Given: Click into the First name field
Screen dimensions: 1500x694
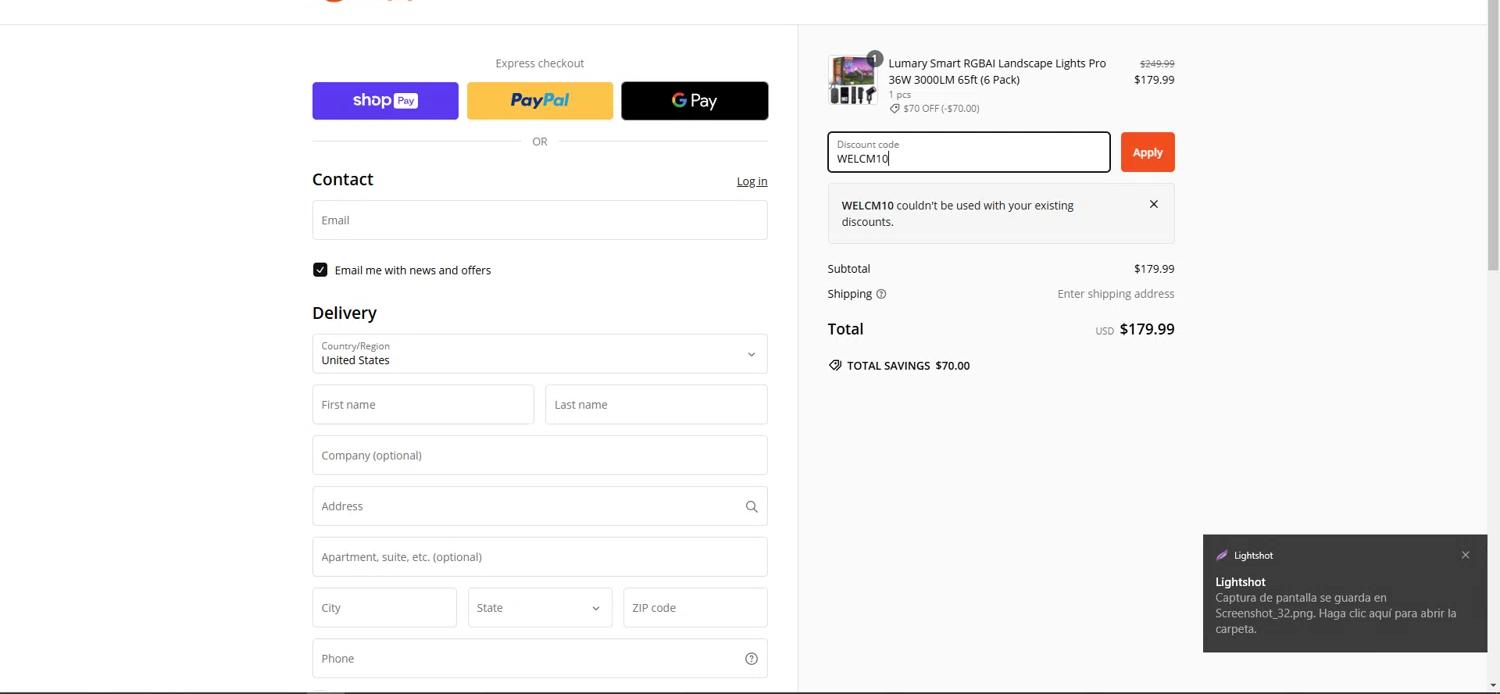Looking at the screenshot, I should coord(422,405).
